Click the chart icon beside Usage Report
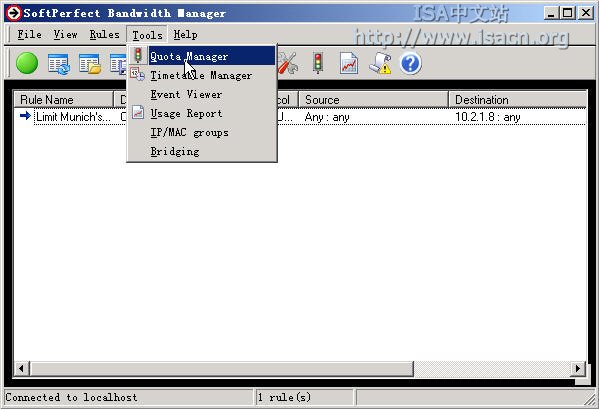The image size is (599, 409). tap(138, 112)
